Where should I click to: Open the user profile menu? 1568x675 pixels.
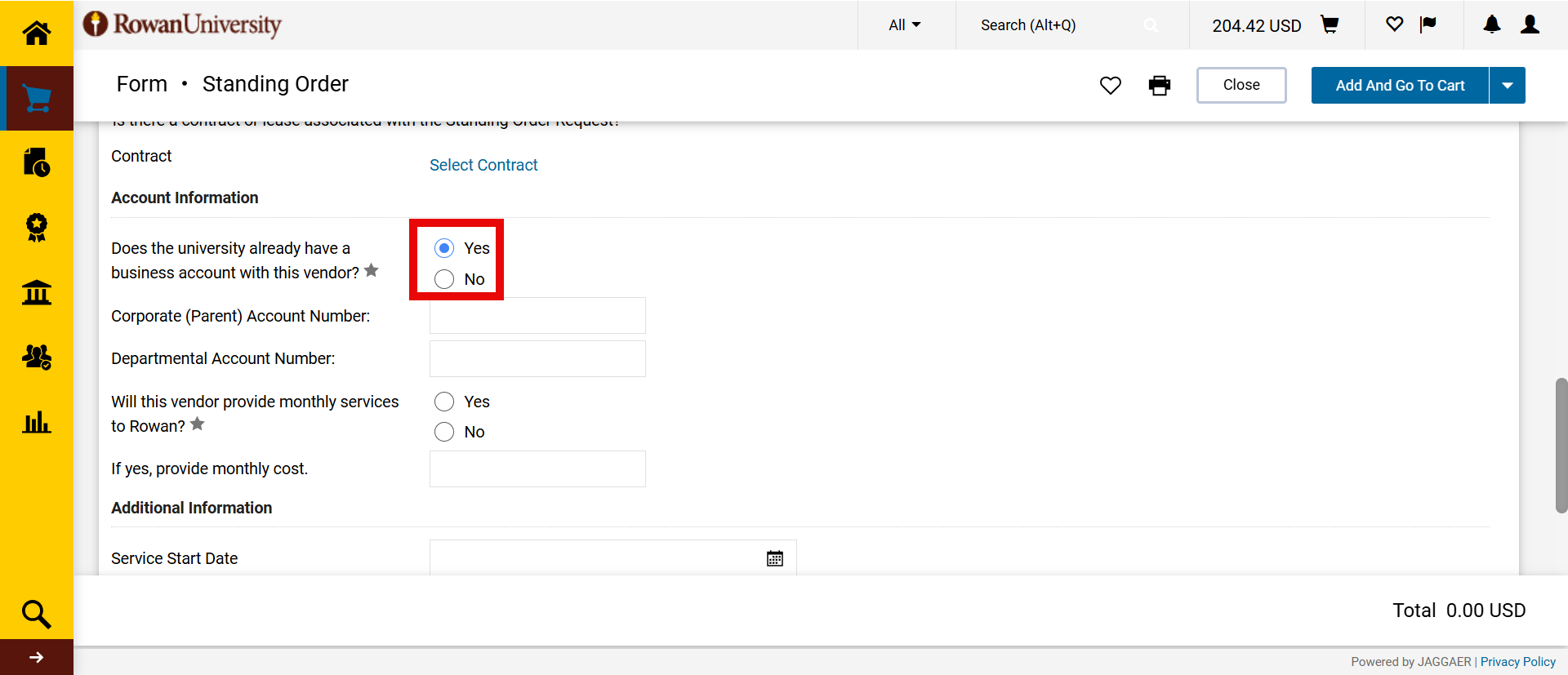tap(1530, 25)
